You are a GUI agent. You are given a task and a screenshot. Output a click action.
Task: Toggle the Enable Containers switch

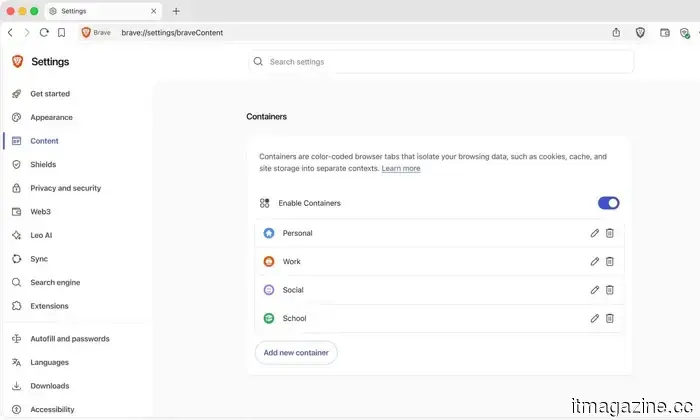[608, 203]
